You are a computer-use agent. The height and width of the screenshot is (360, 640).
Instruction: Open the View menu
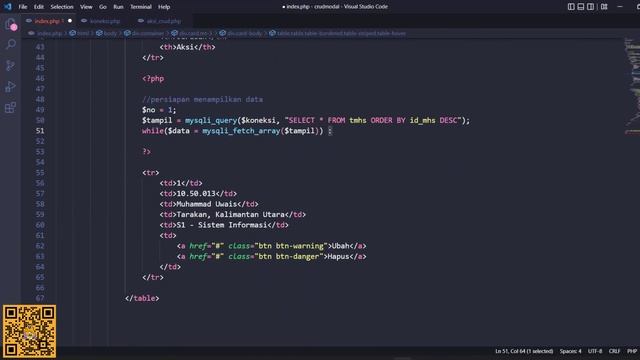(86, 7)
